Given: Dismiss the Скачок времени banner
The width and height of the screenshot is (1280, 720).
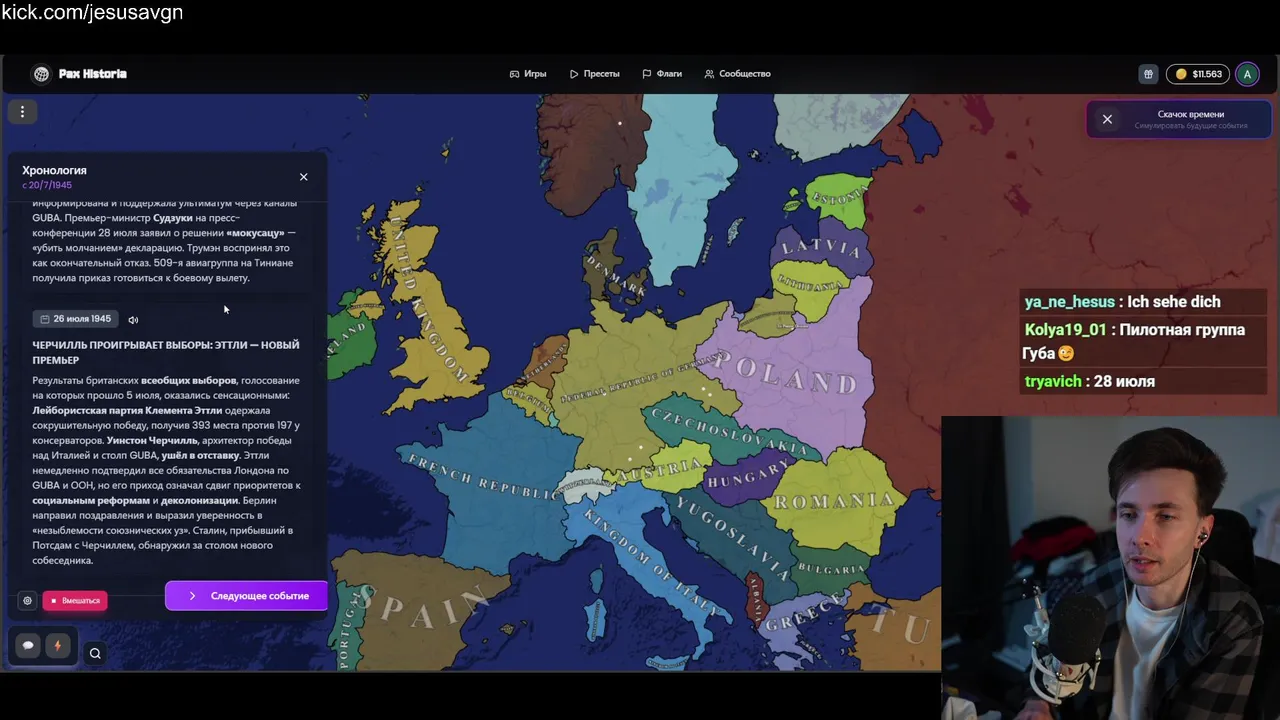Looking at the screenshot, I should [1107, 119].
